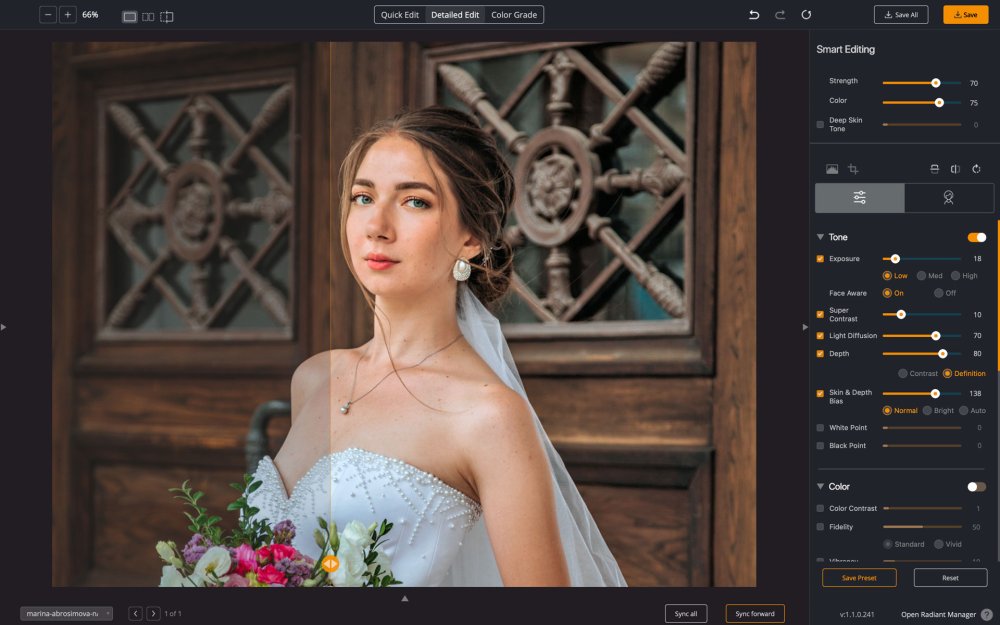
Task: Click the horizontal flip icon
Action: pyautogui.click(x=955, y=169)
